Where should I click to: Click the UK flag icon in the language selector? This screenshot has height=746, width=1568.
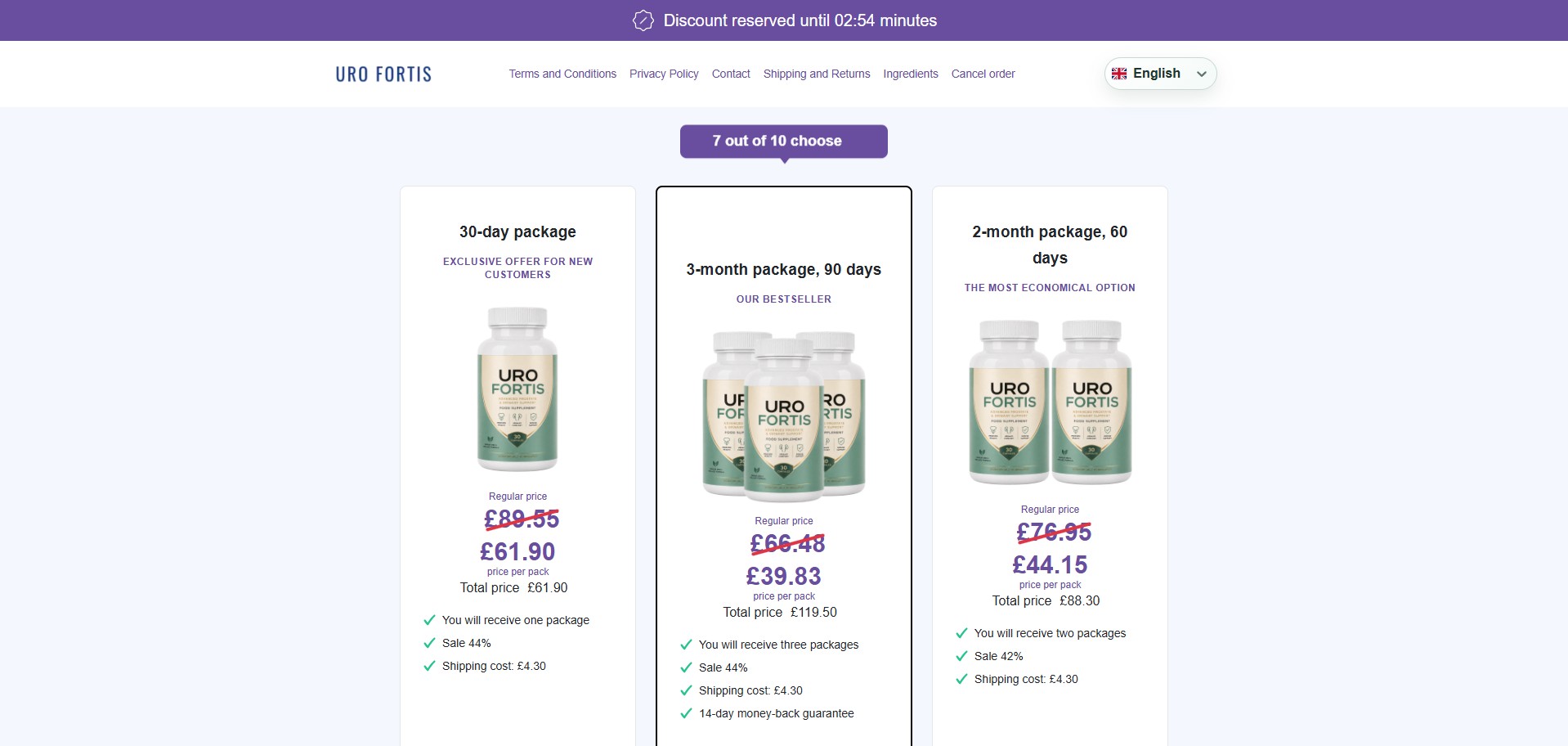1119,74
